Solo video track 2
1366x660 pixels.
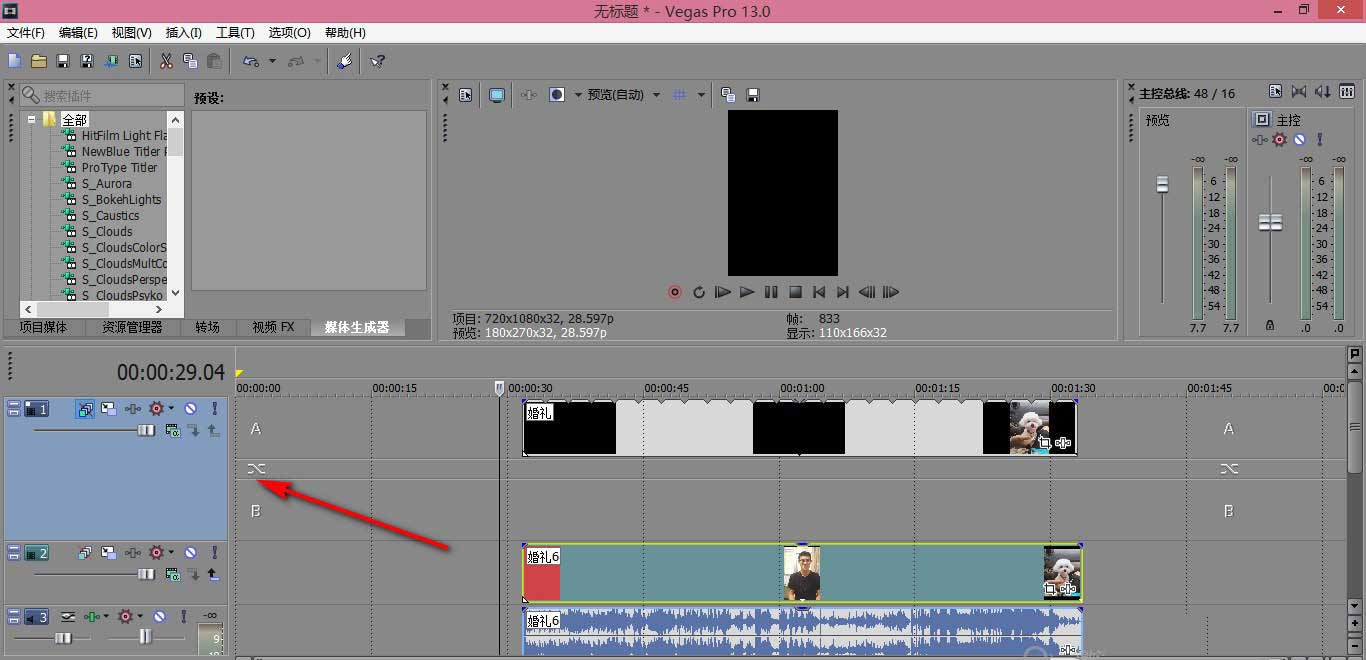[x=214, y=552]
